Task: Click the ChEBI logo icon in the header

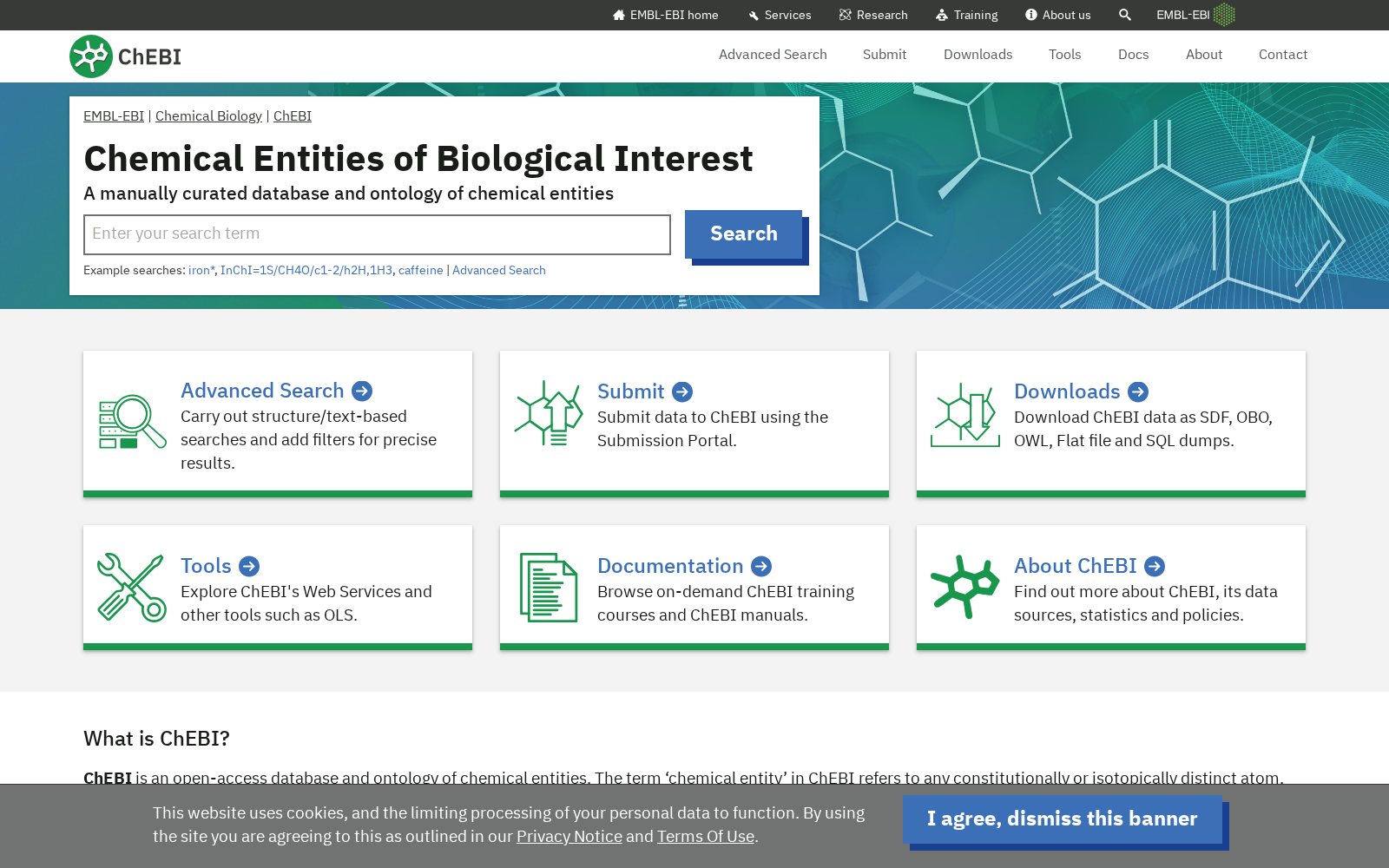Action: point(91,56)
